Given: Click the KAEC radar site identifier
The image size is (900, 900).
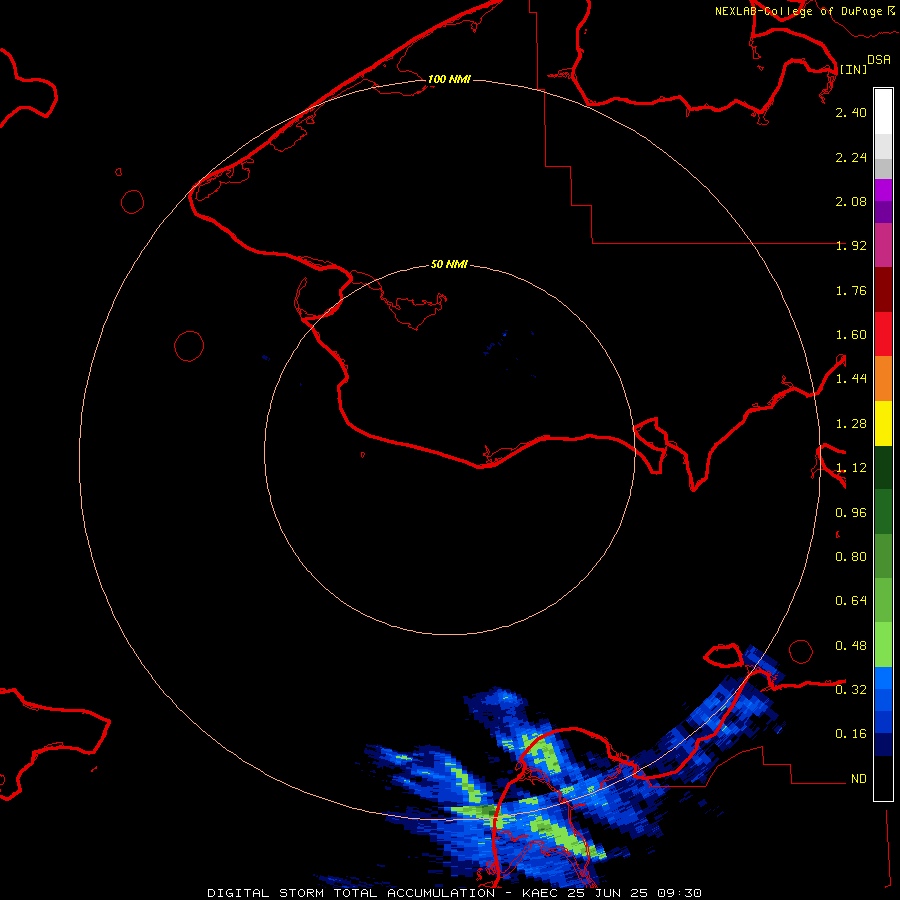Looking at the screenshot, I should click(540, 893).
